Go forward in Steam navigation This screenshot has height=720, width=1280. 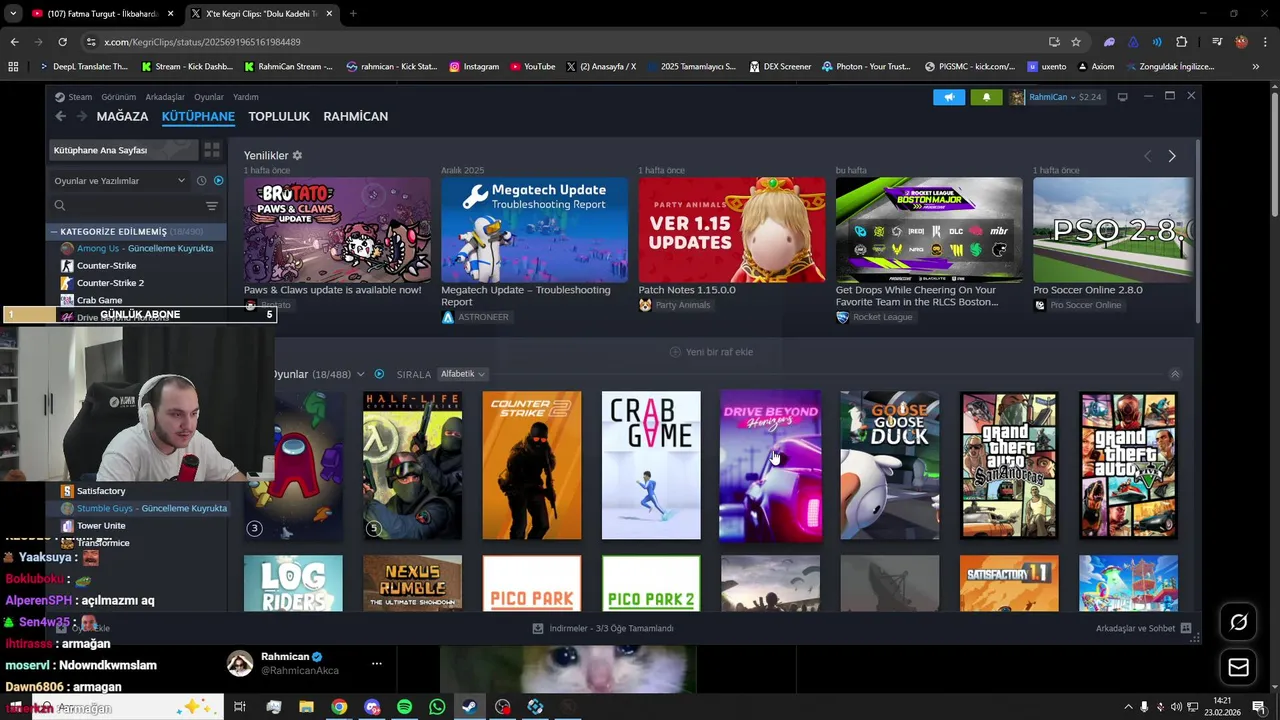click(82, 116)
